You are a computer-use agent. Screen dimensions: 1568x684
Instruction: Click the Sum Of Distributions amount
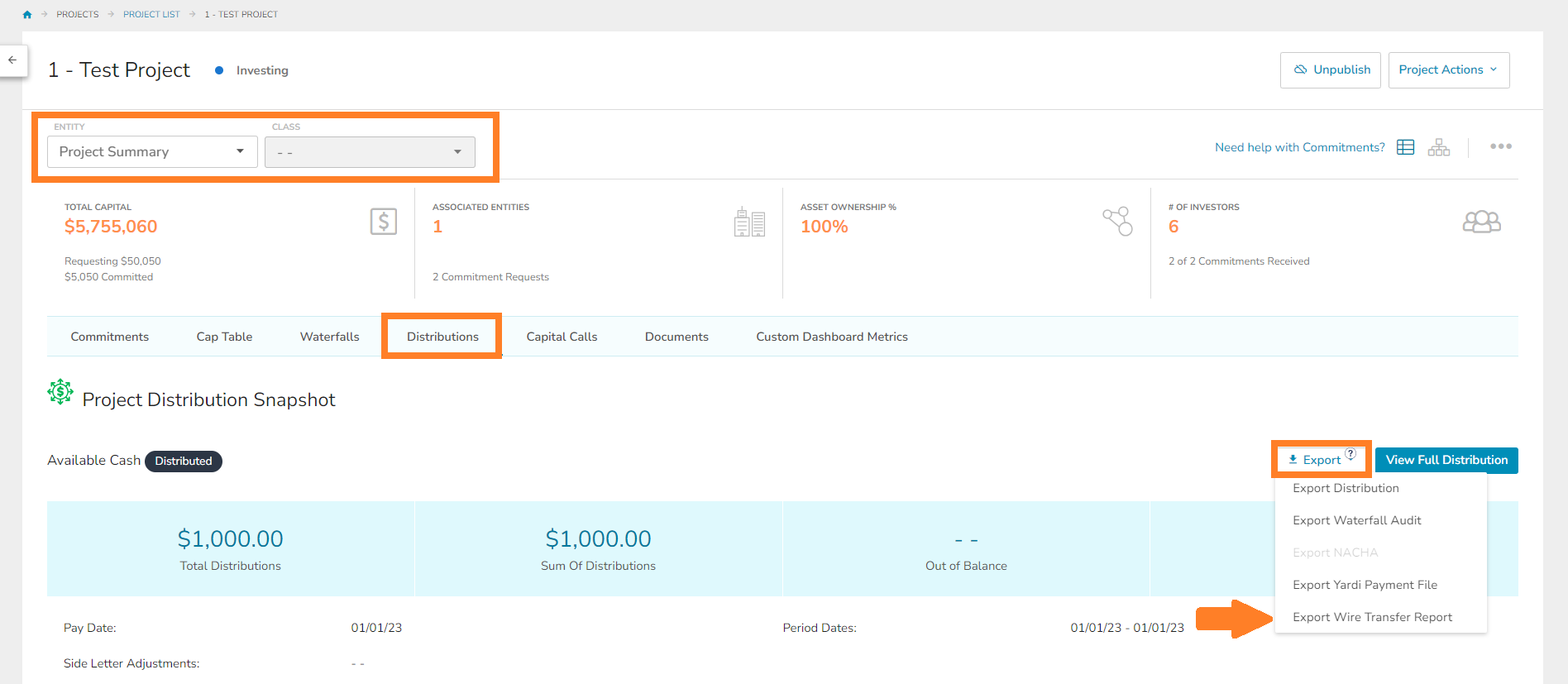(598, 538)
